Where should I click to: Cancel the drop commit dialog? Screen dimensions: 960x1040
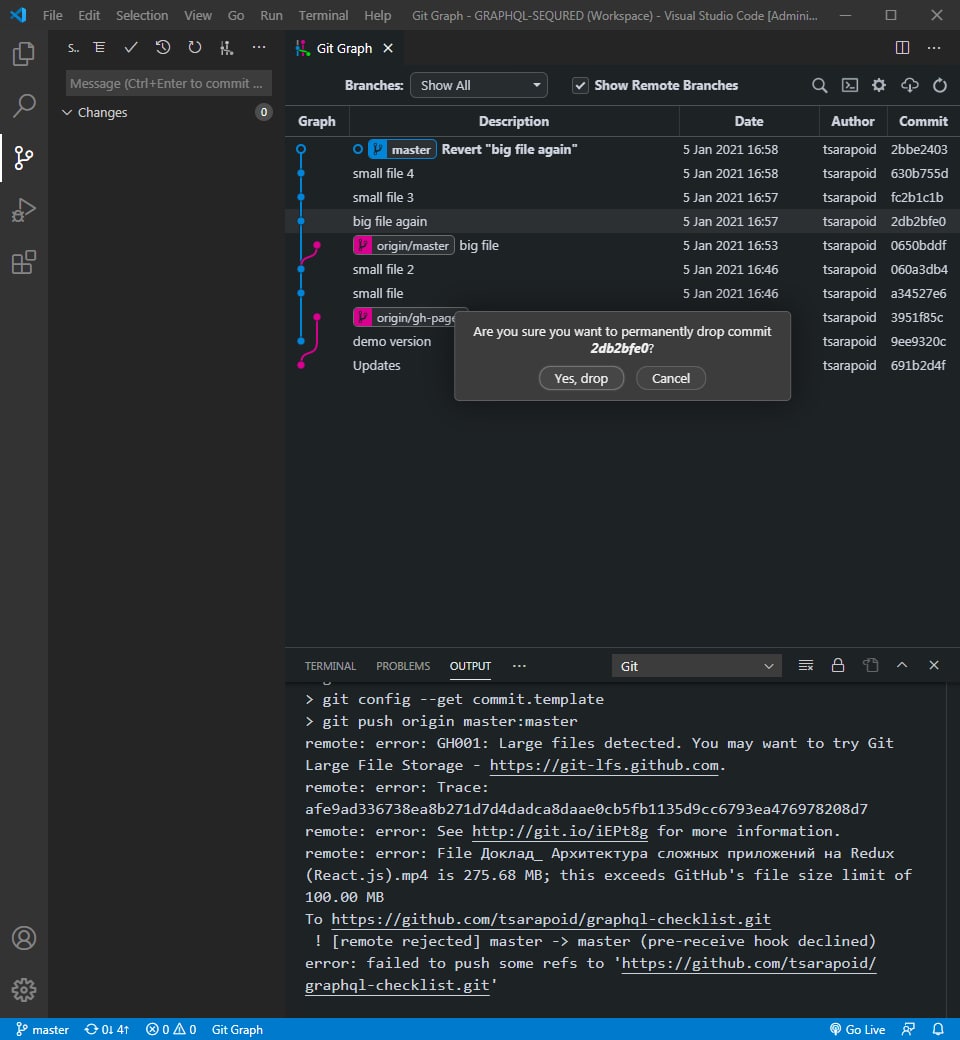click(671, 378)
